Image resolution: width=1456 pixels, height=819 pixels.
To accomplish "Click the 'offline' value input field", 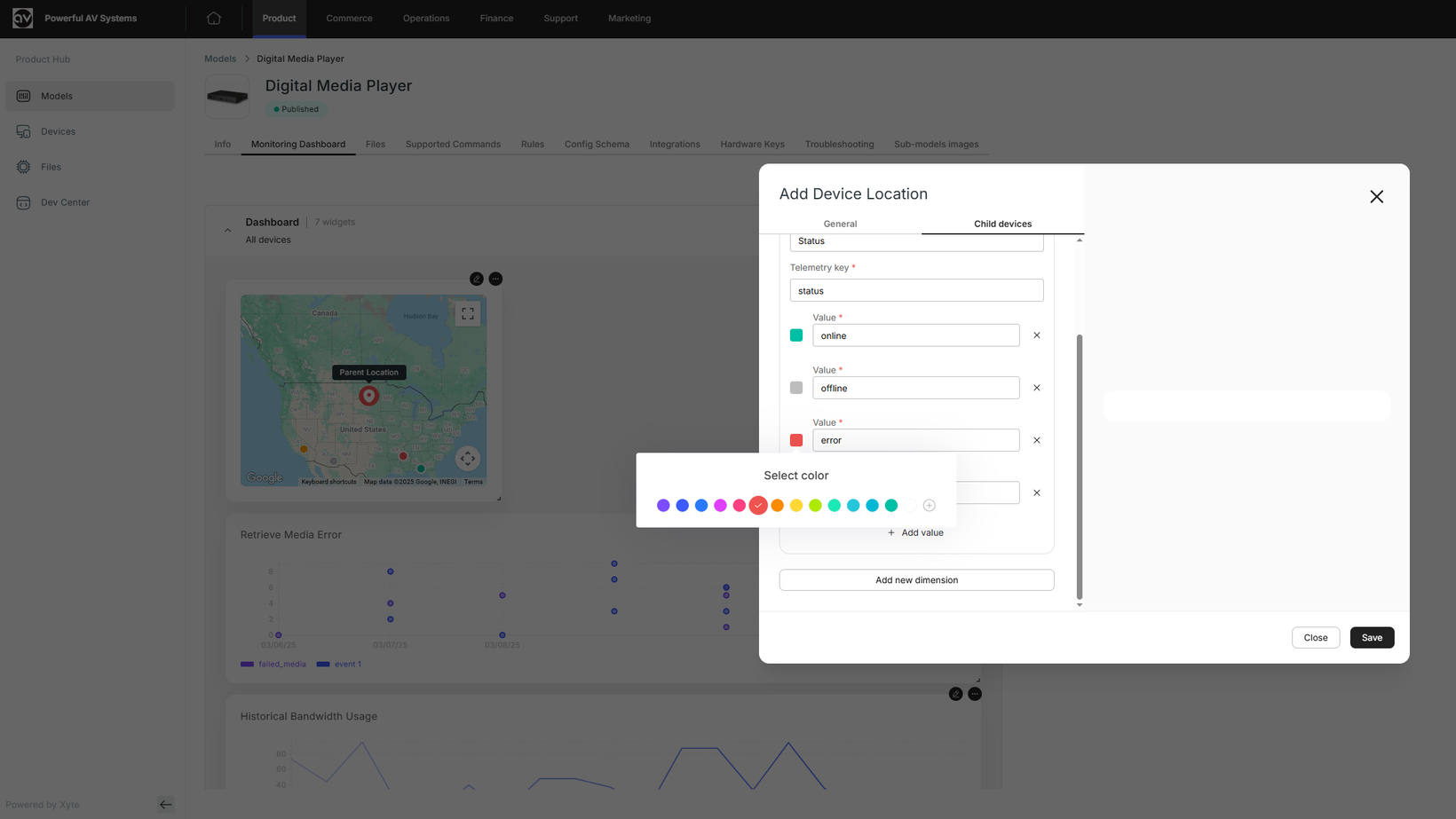I will tap(916, 388).
